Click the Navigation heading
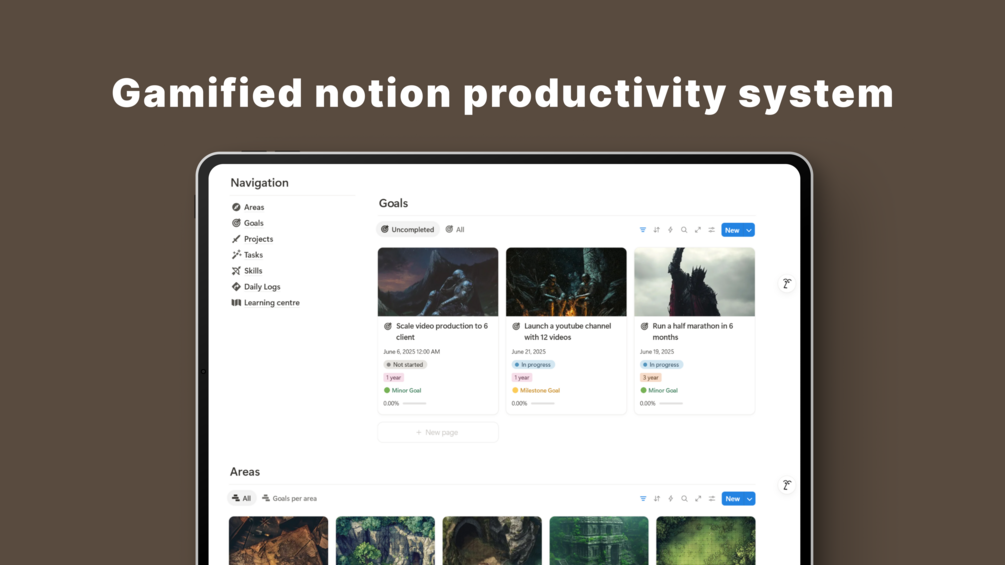This screenshot has height=565, width=1005. pyautogui.click(x=260, y=183)
